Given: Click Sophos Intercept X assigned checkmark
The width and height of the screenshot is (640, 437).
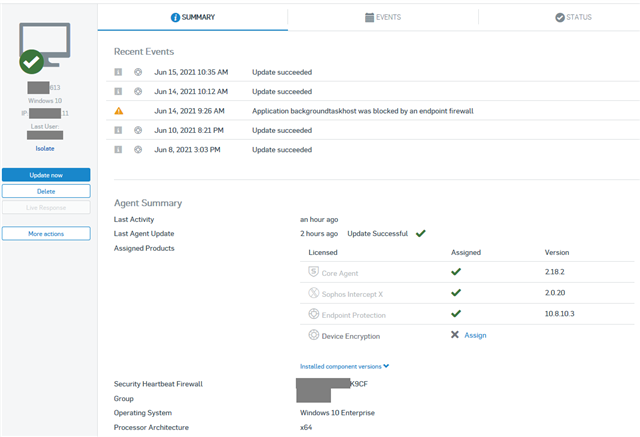Looking at the screenshot, I should tap(456, 293).
